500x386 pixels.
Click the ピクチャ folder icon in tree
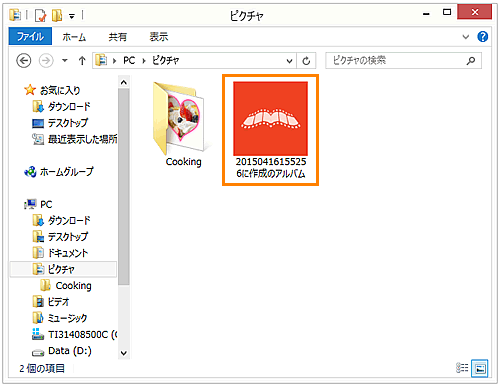[x=38, y=269]
